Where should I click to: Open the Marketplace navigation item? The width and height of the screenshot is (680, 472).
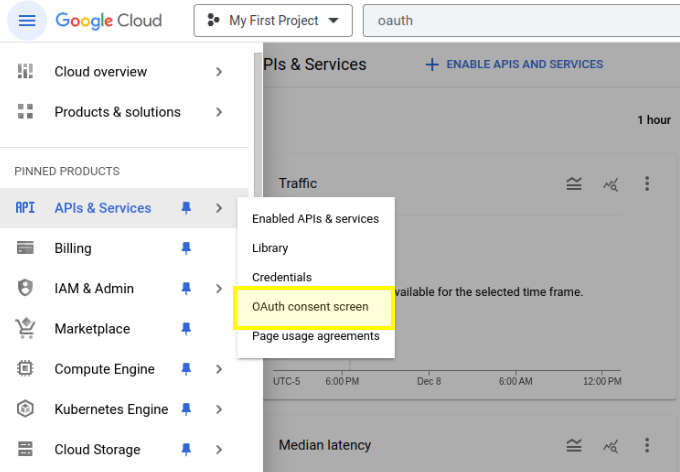tap(124, 328)
